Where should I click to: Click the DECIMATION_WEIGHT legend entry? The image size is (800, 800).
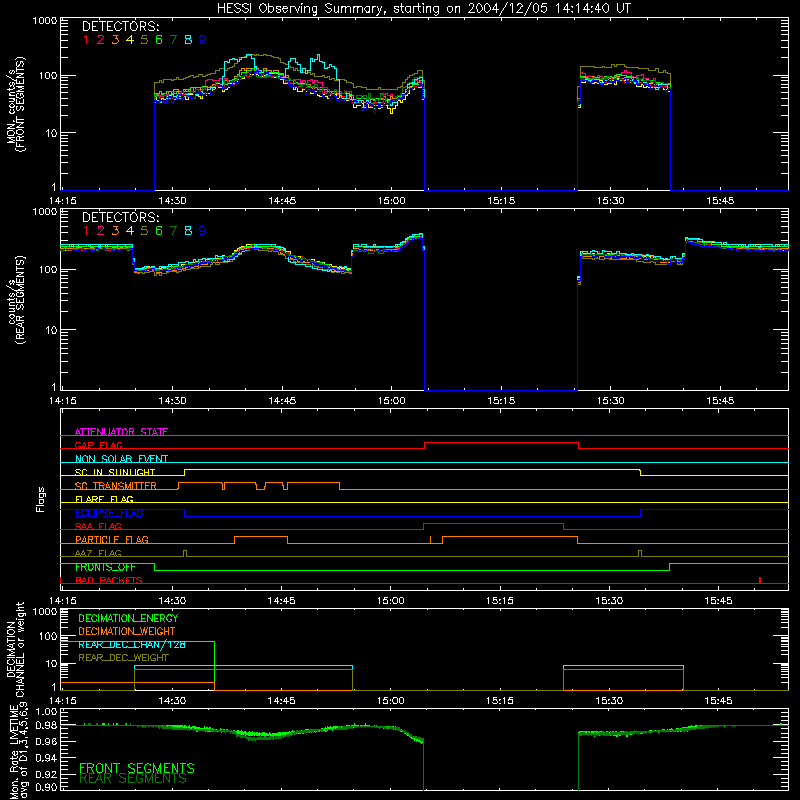127,632
